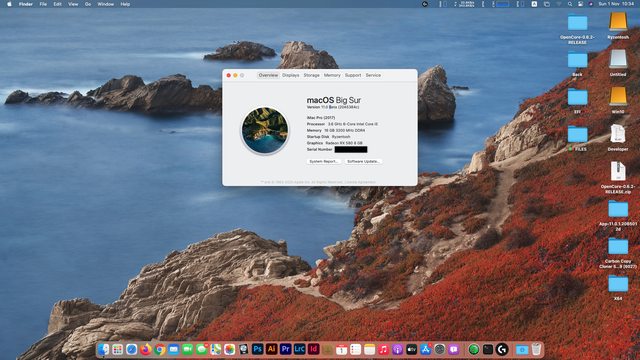Open the Storage tab
Screen dimensions: 640x360
[311, 75]
